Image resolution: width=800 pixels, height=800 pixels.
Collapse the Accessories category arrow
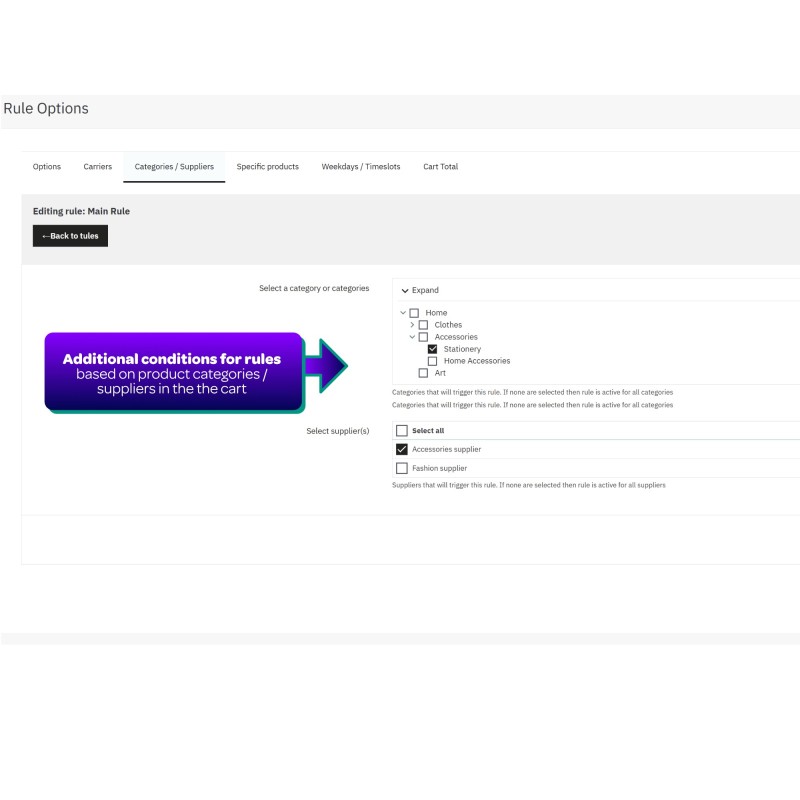412,337
